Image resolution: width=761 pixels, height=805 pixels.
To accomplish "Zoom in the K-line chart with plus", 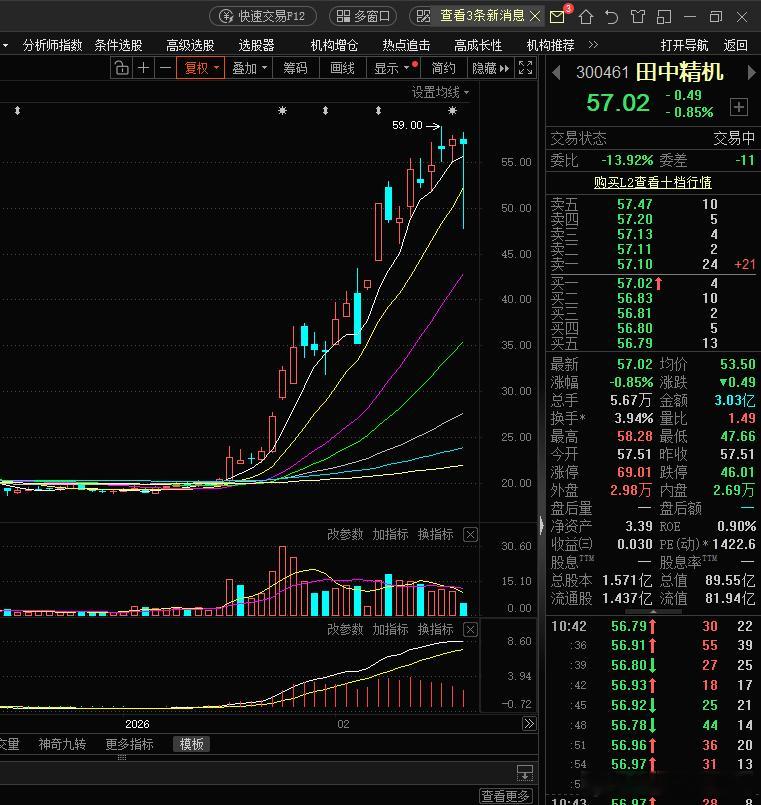I will coord(144,68).
